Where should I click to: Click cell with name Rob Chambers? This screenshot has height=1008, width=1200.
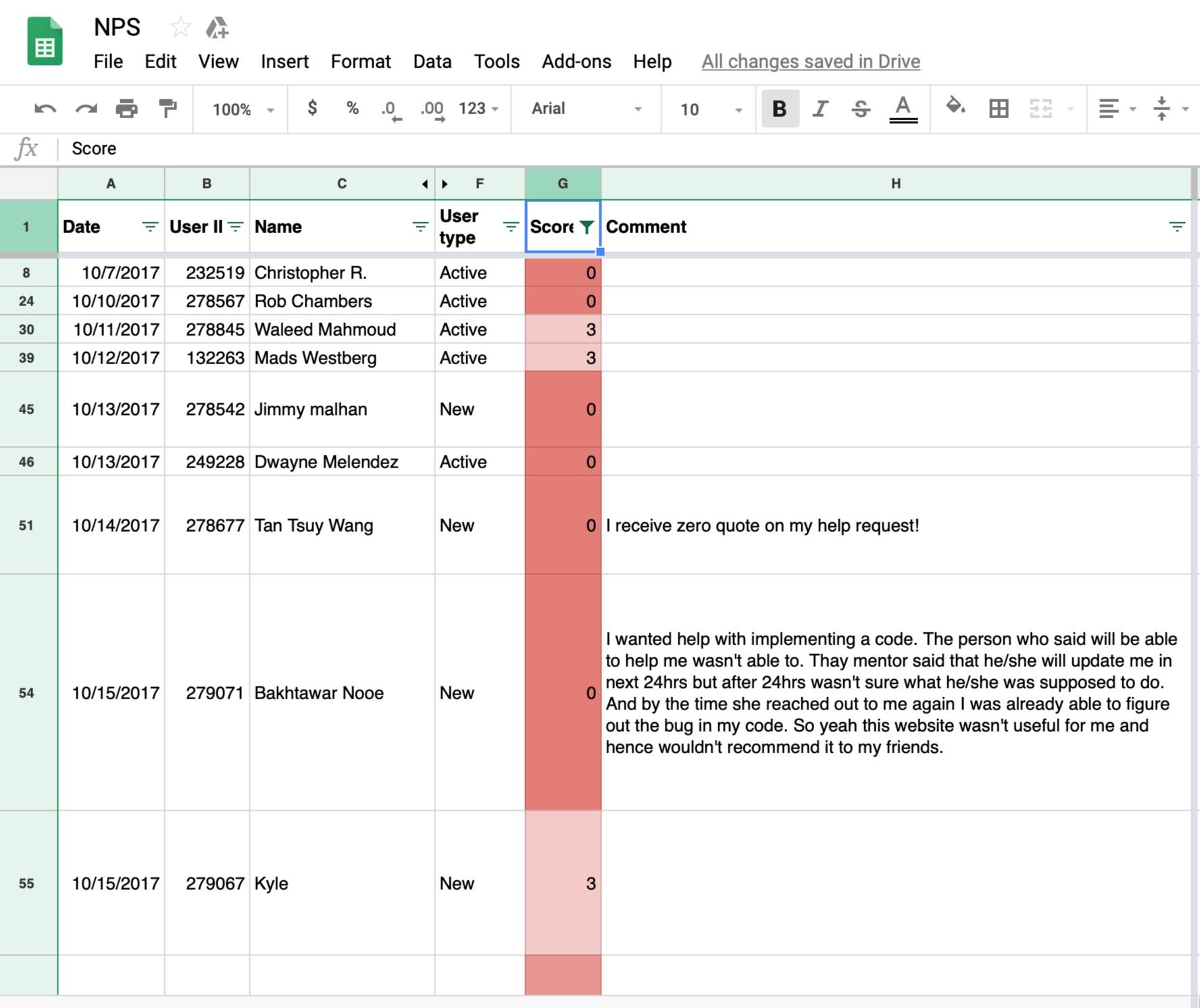coord(342,301)
